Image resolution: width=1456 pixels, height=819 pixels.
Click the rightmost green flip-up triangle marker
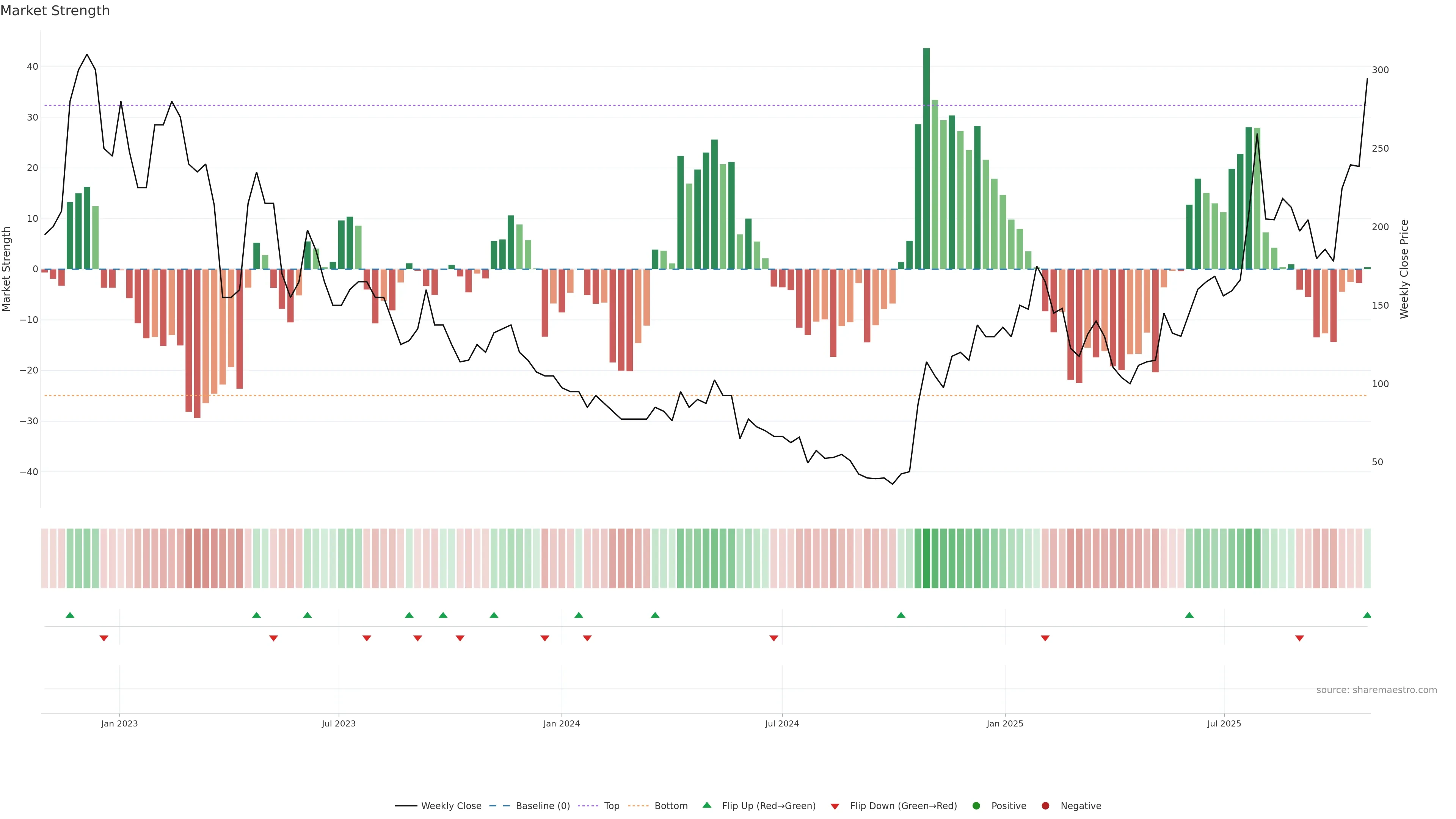1367,615
